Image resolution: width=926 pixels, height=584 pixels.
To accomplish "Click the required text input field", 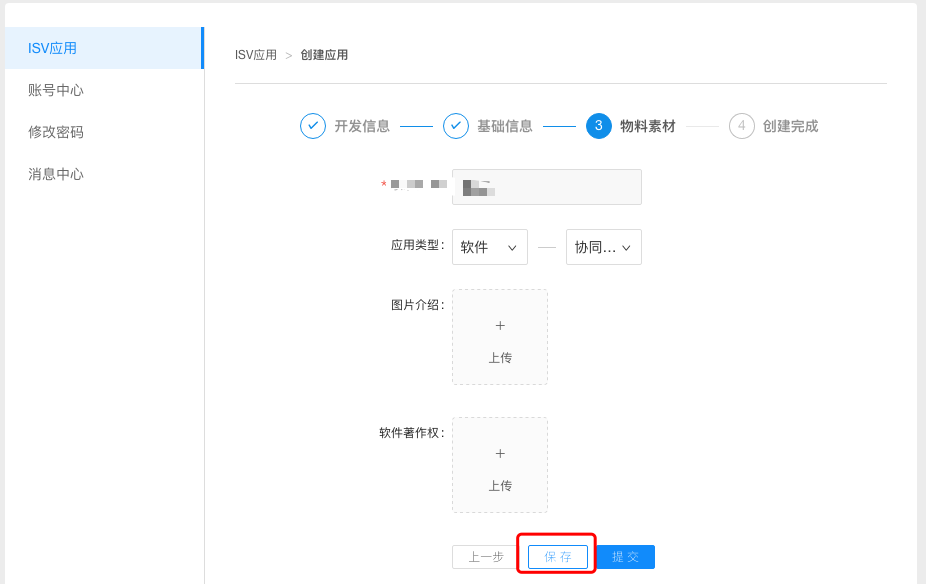I will pyautogui.click(x=547, y=187).
